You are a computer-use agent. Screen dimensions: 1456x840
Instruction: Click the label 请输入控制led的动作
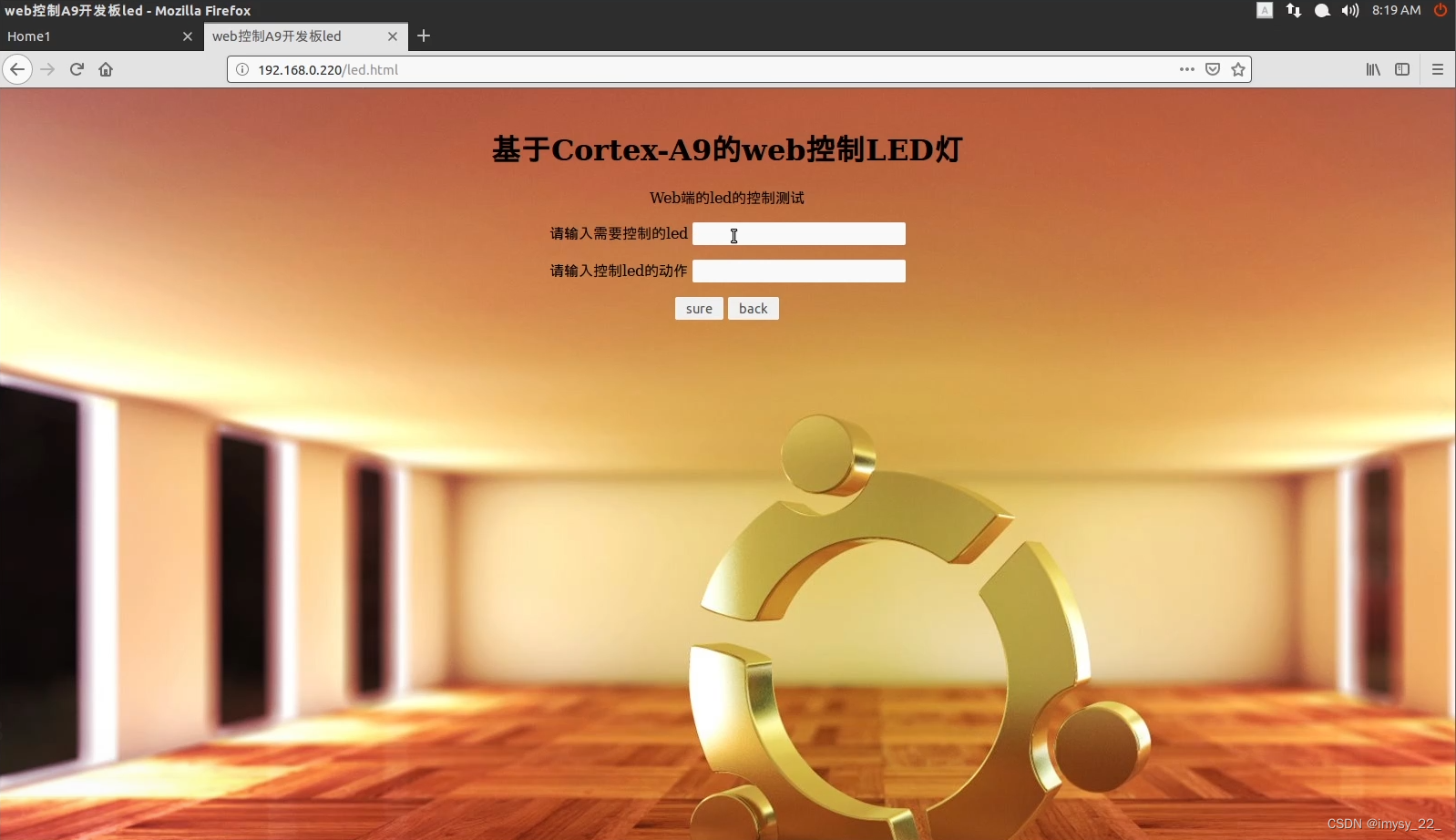point(619,271)
